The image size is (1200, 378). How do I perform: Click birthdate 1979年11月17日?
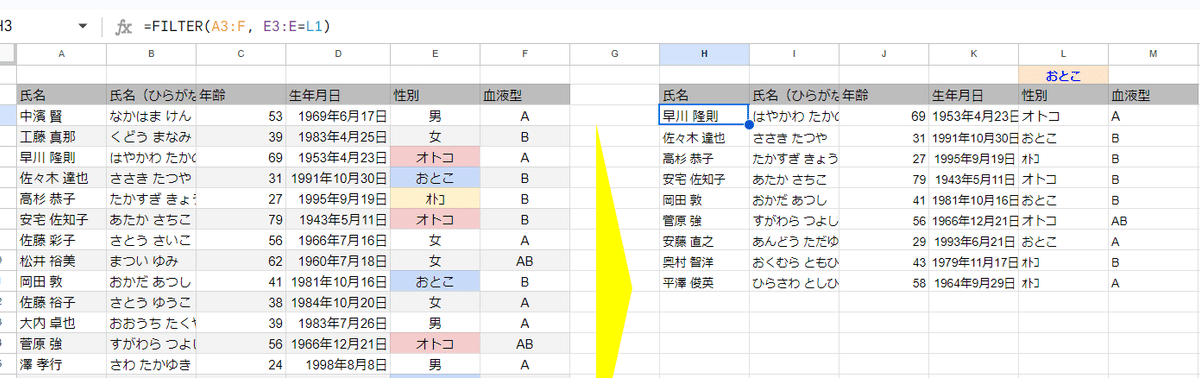[x=974, y=262]
